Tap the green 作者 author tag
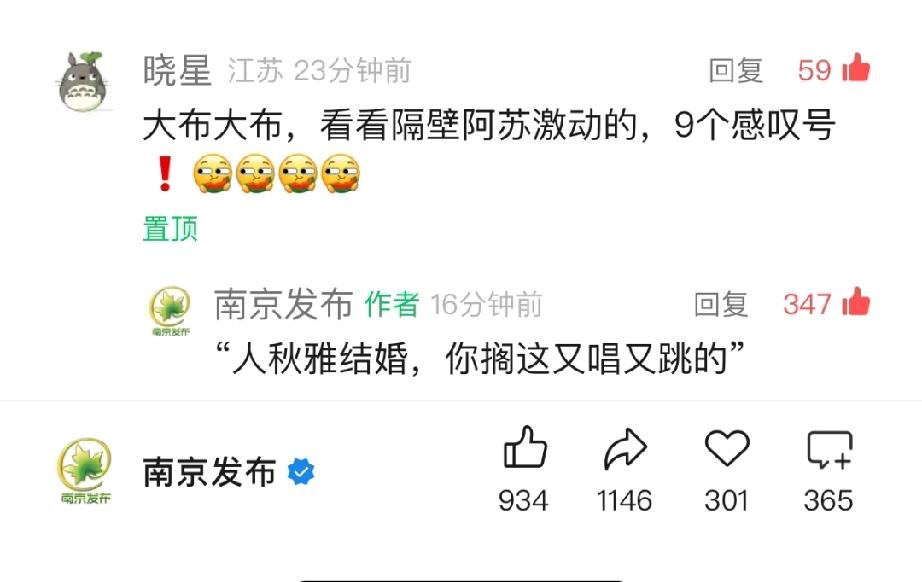Viewport: 922px width, 582px height. pos(392,305)
